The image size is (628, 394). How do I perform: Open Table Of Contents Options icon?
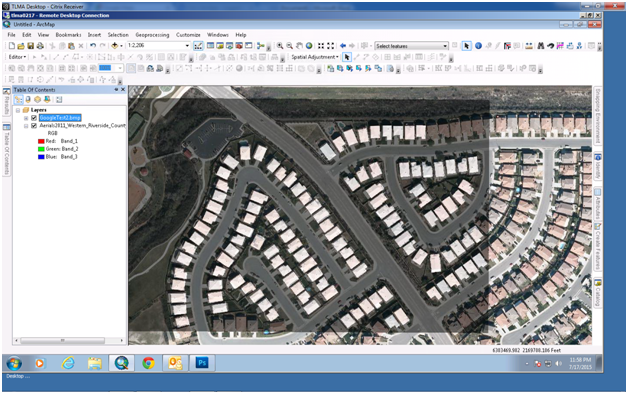pyautogui.click(x=59, y=99)
